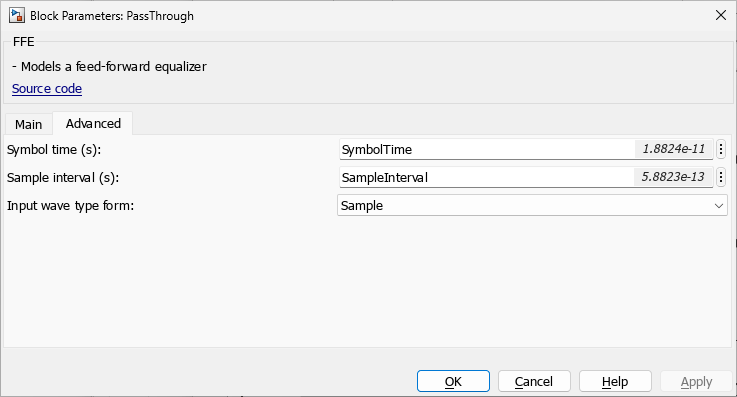Open the Source code link

pyautogui.click(x=47, y=89)
